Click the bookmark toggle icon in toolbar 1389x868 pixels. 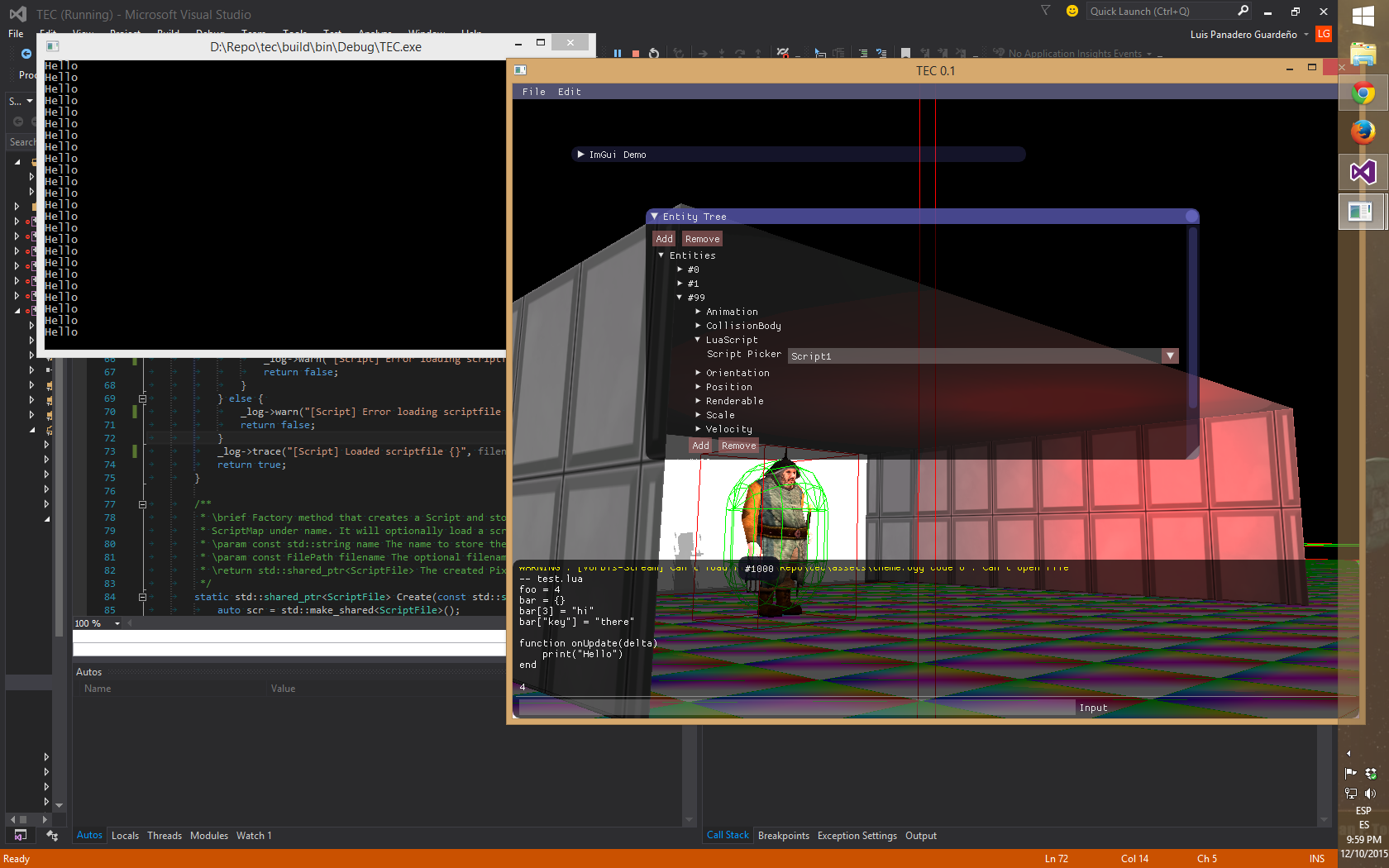point(905,54)
